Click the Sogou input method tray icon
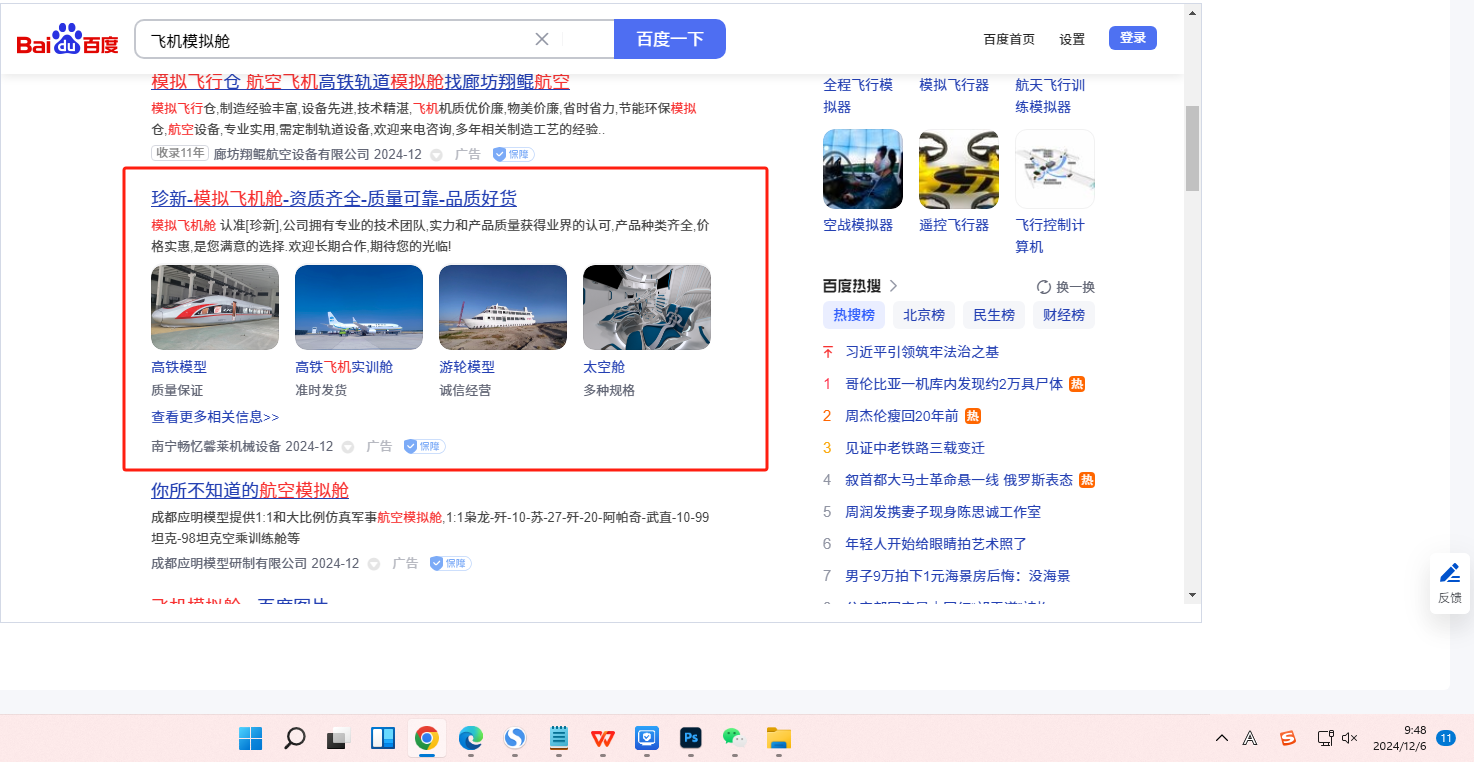This screenshot has width=1474, height=762. click(x=1288, y=738)
